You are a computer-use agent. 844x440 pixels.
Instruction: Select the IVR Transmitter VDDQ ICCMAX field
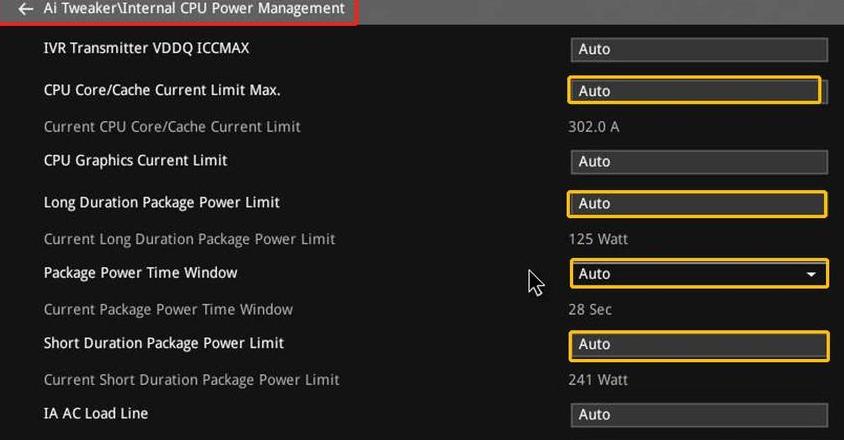(x=699, y=50)
